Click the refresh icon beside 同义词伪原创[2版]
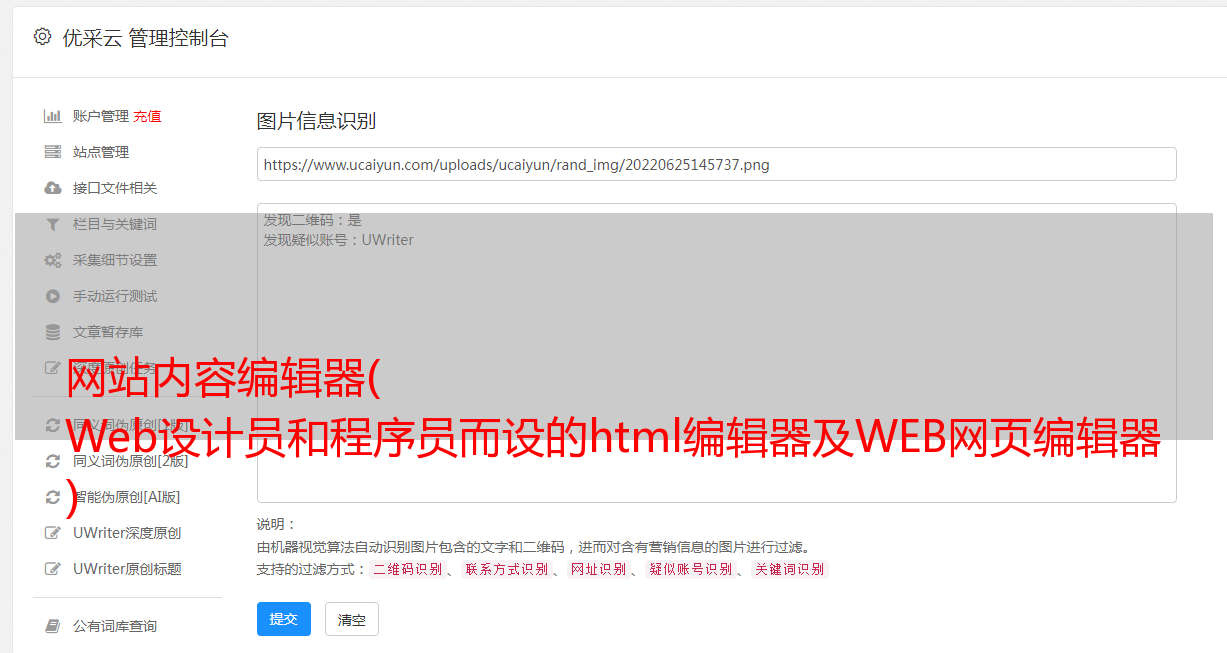Viewport: 1227px width, 653px height. click(x=53, y=461)
